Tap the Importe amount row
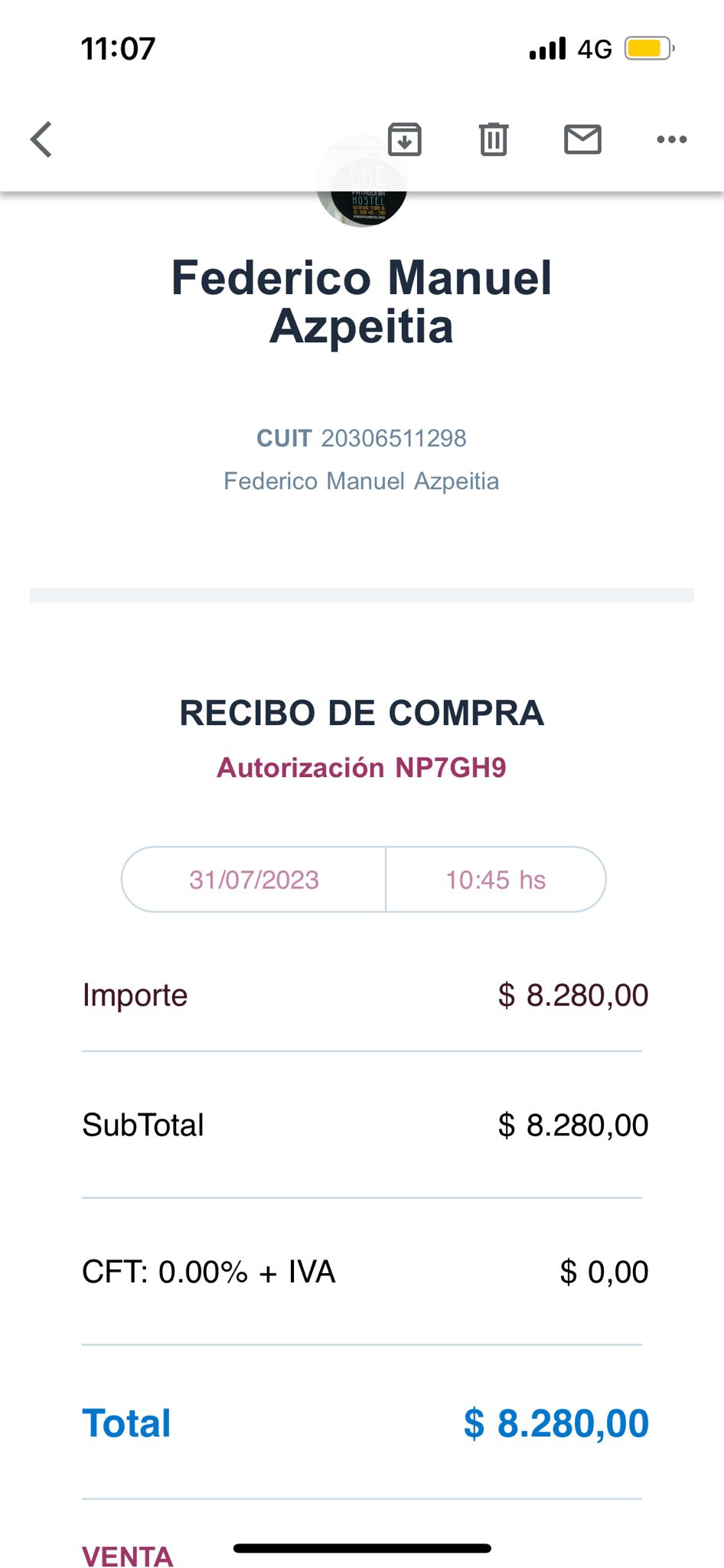This screenshot has width=724, height=1568. (x=361, y=995)
